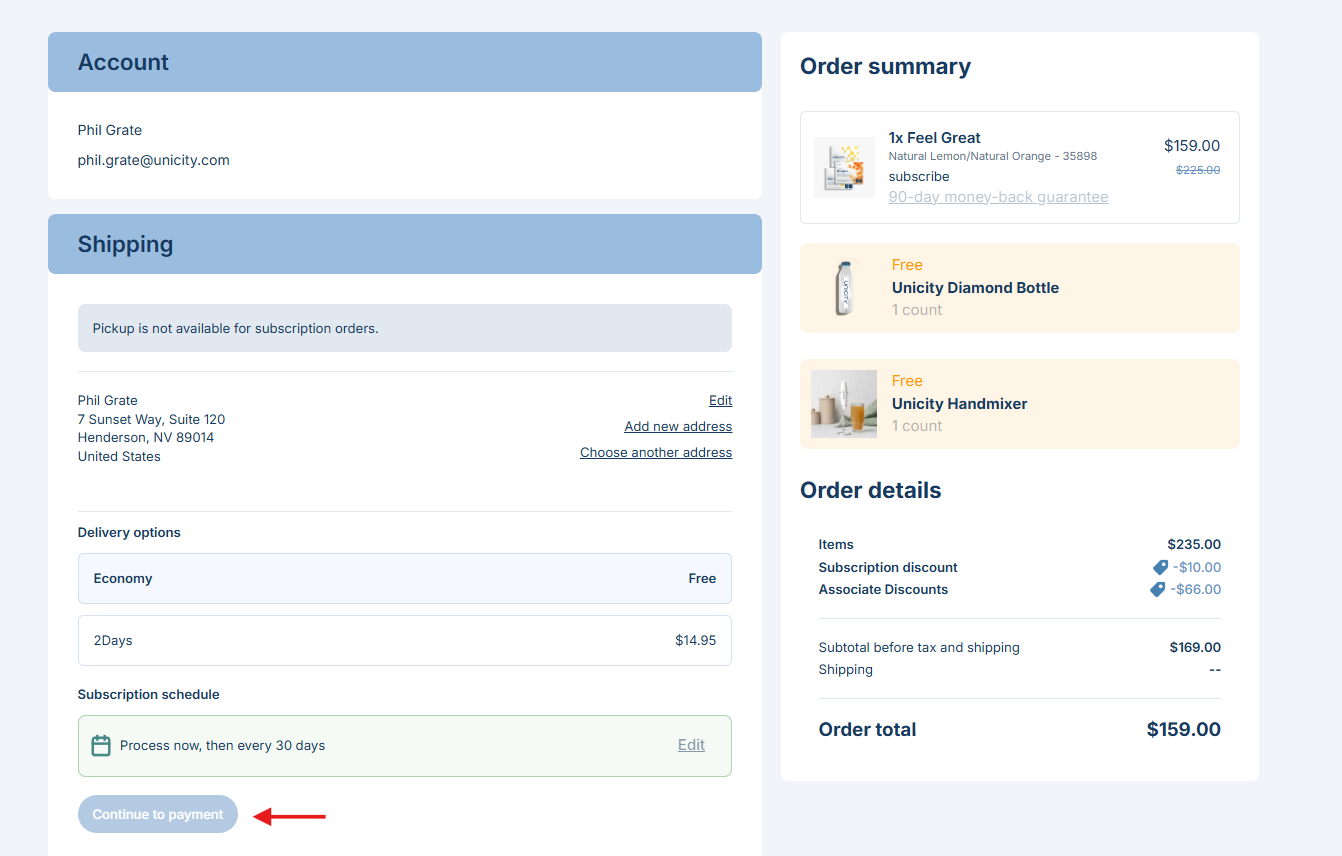Click the 1x Feel Great product title
The image size is (1342, 856).
tap(934, 138)
